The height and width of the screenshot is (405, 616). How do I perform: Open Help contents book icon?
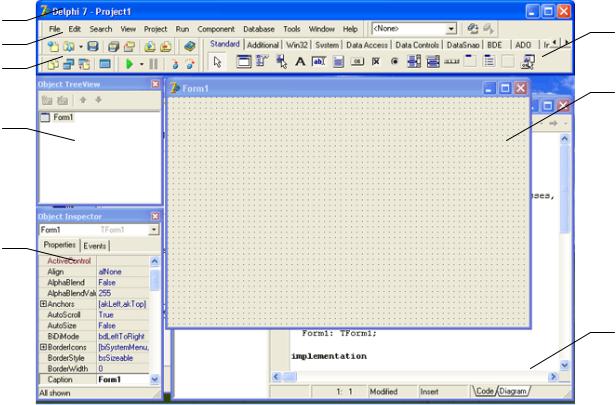189,46
